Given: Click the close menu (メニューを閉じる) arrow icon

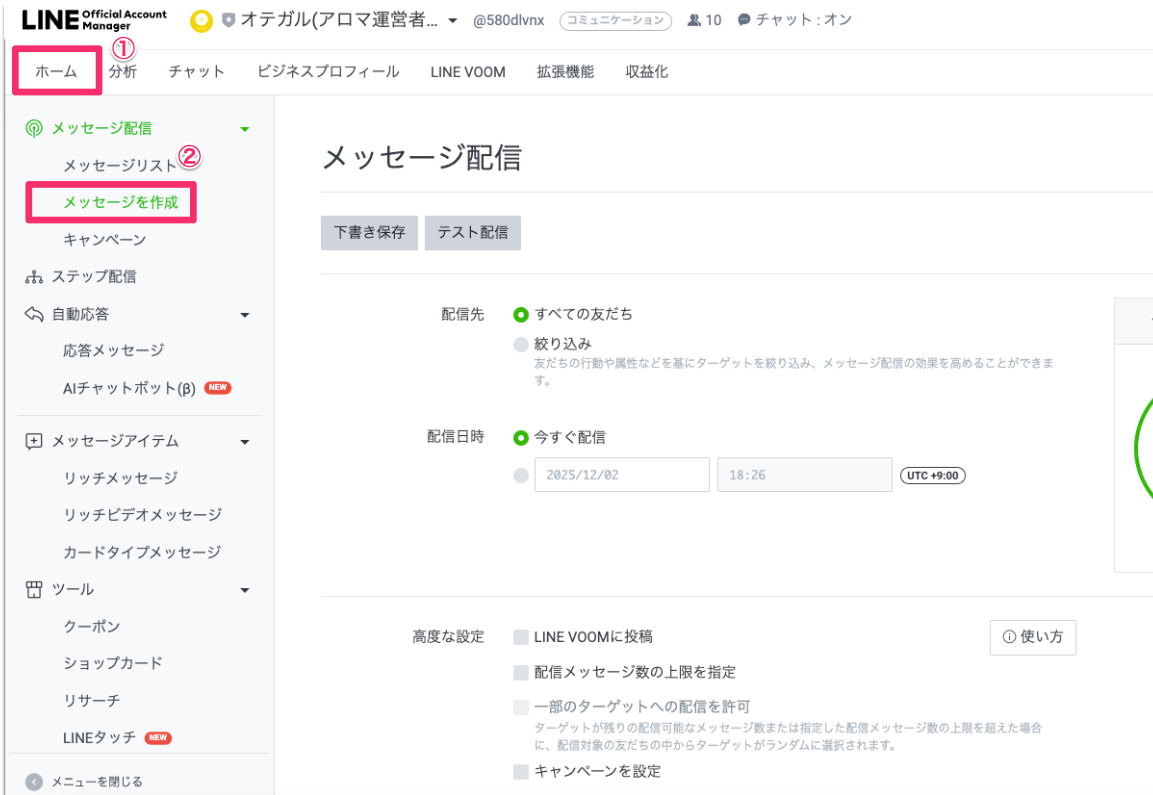Looking at the screenshot, I should [34, 782].
